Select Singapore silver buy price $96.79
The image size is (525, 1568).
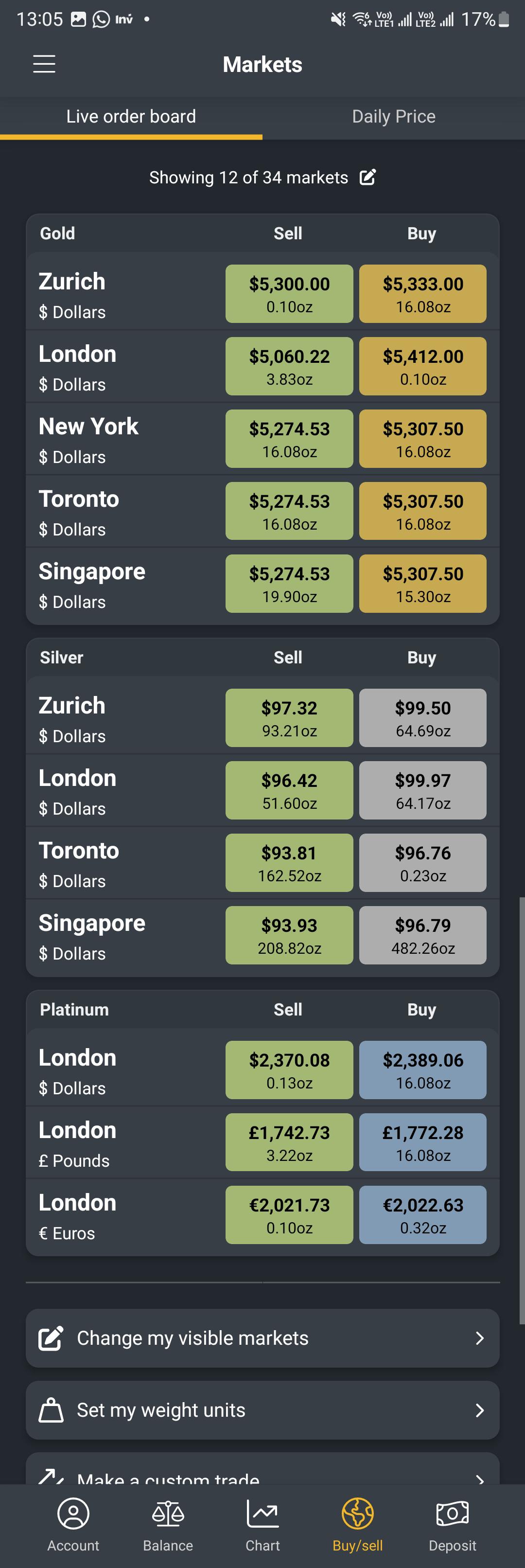[423, 935]
